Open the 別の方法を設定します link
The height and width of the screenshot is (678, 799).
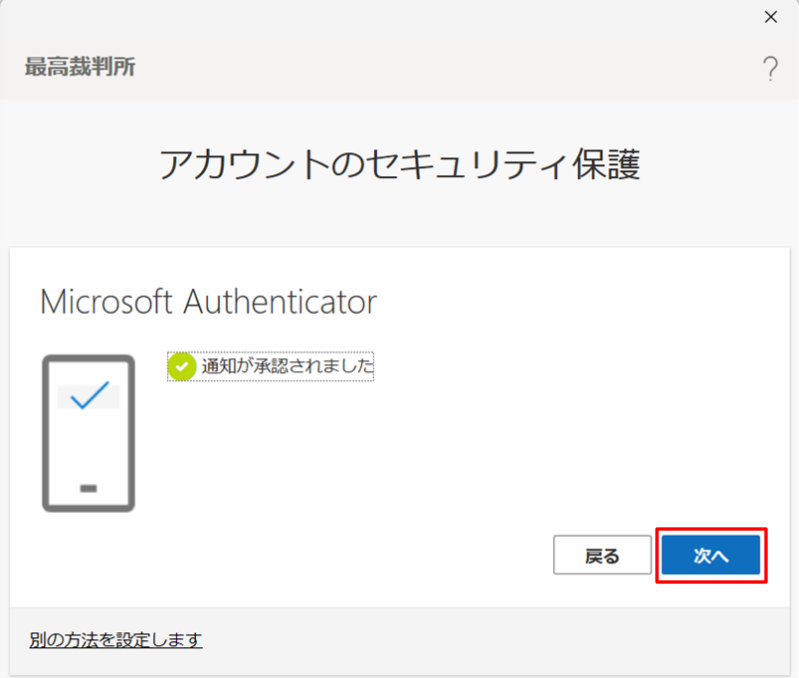pos(116,640)
